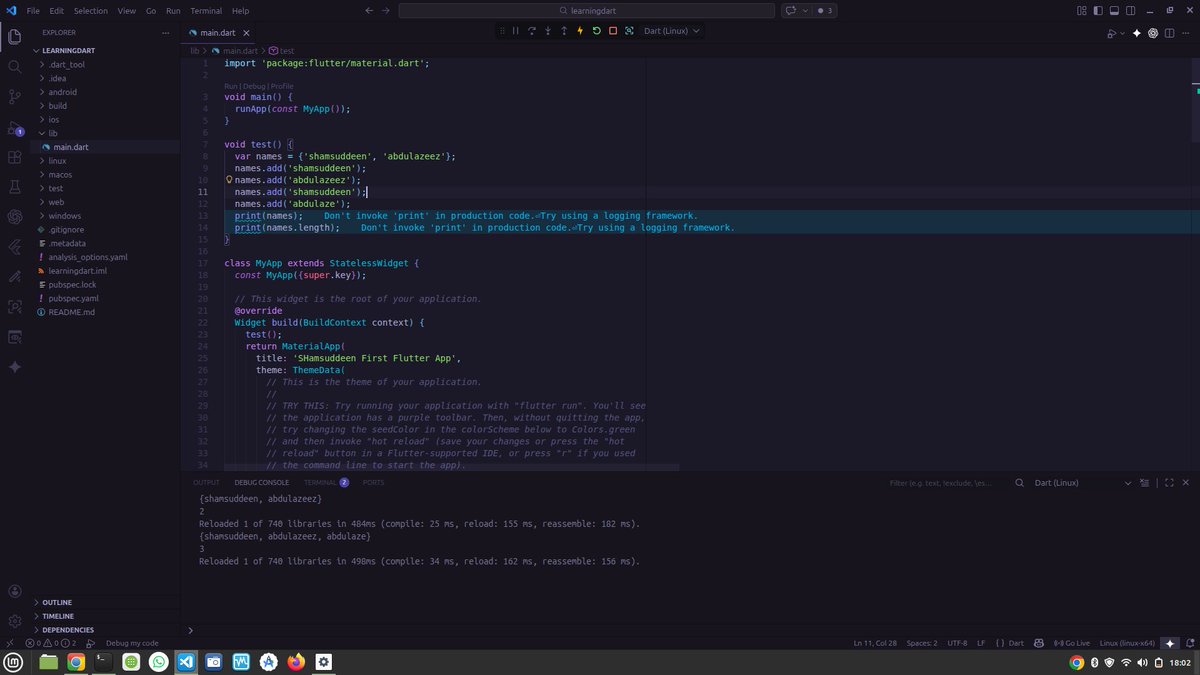Open the Selection menu
Screen dimensions: 1200x675
tap(89, 11)
